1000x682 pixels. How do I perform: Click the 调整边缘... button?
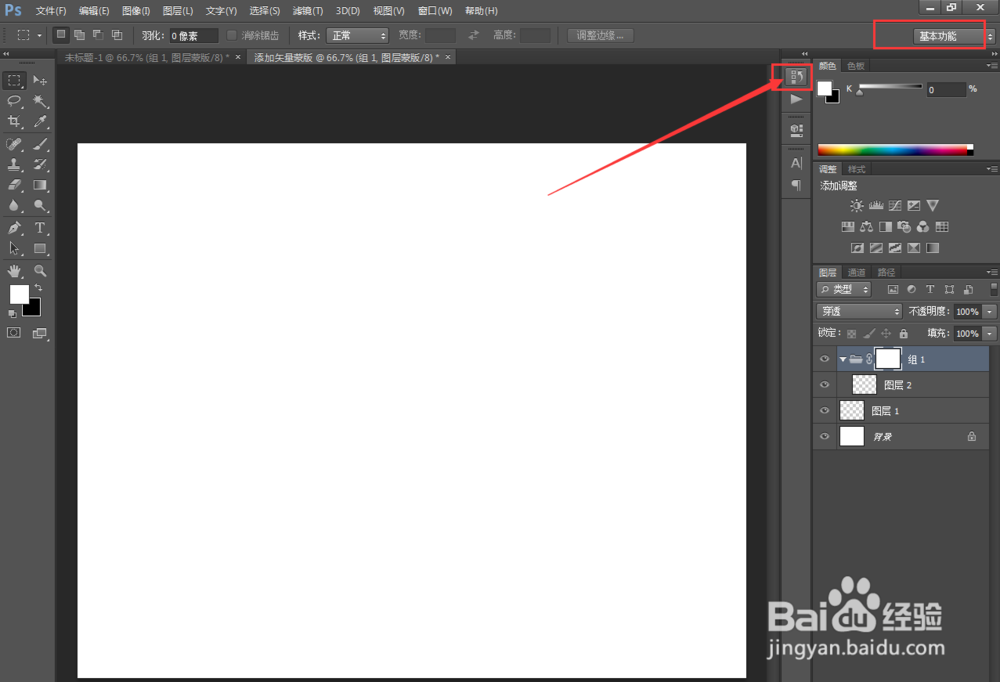tap(600, 36)
